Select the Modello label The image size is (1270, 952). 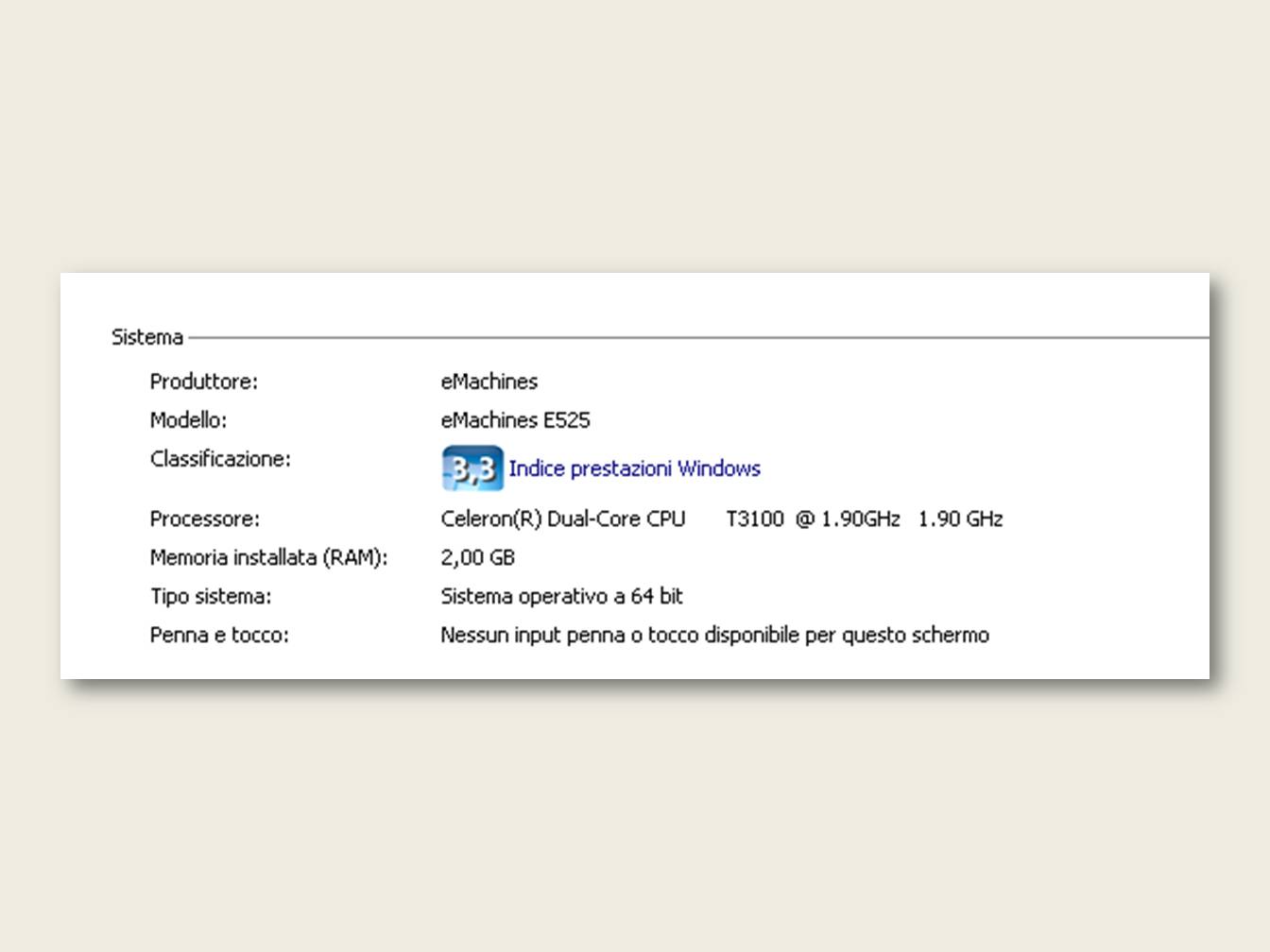188,420
